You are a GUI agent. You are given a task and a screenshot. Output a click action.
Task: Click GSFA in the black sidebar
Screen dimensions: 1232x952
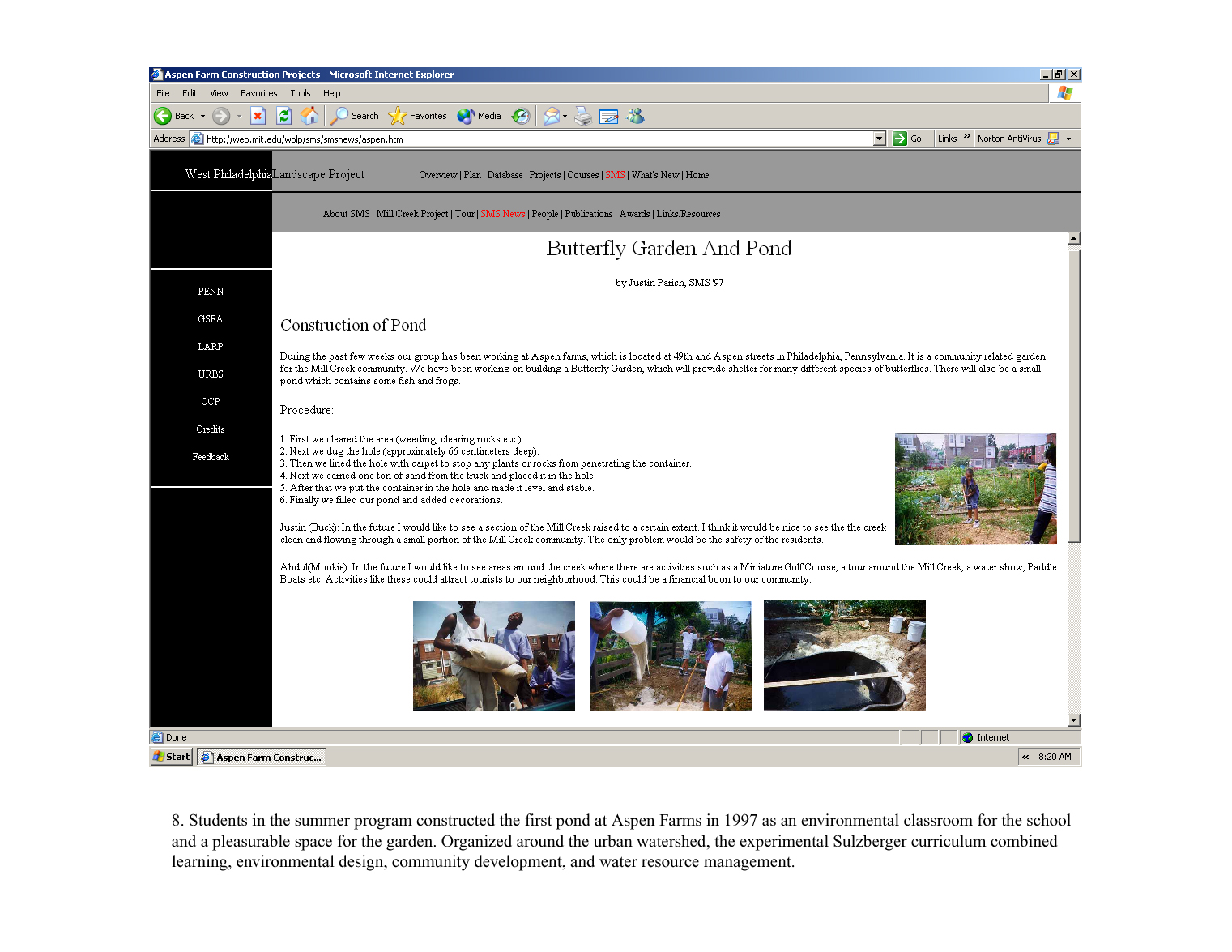click(211, 319)
